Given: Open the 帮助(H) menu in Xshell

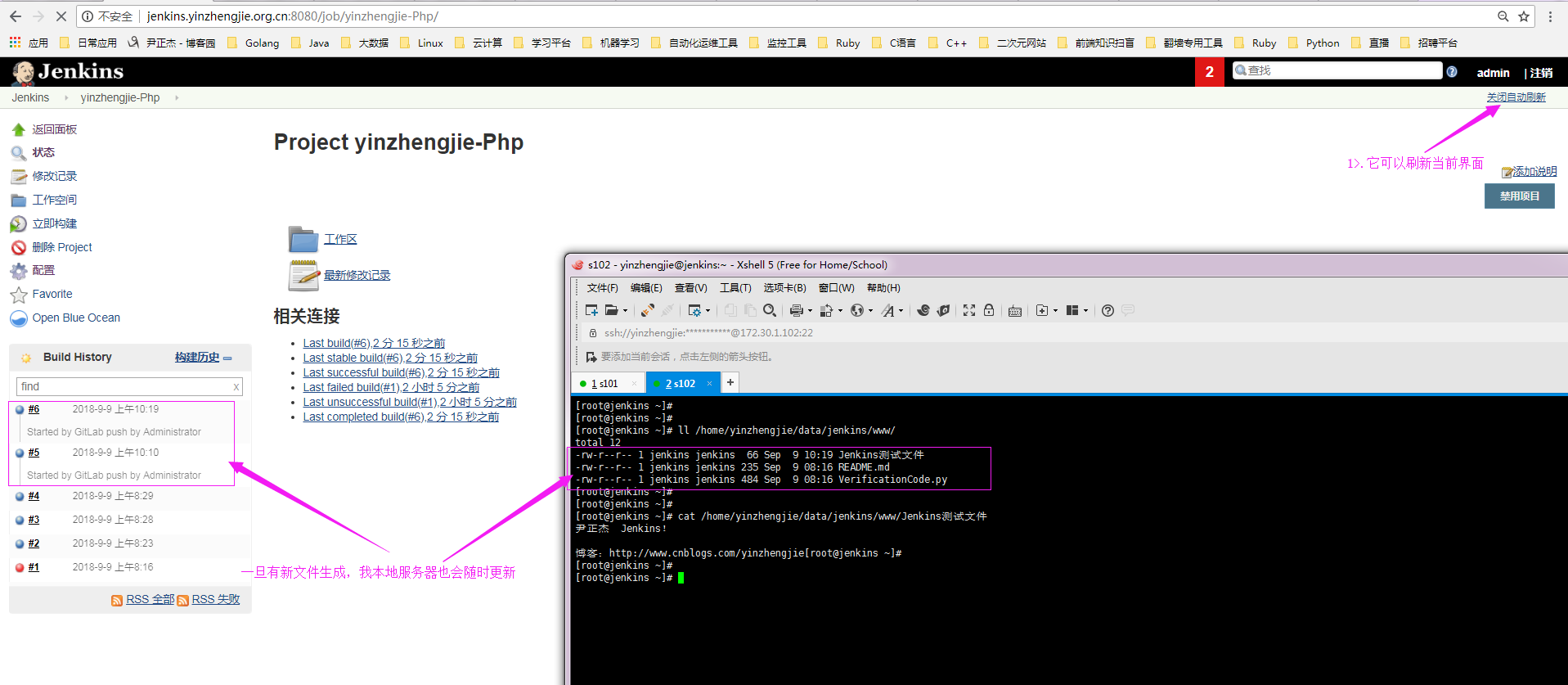Looking at the screenshot, I should [x=883, y=288].
